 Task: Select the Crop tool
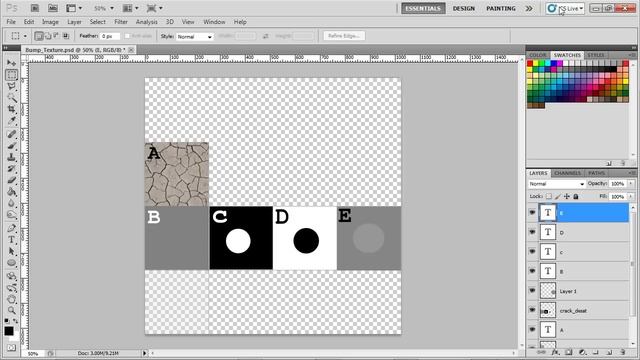[x=11, y=109]
